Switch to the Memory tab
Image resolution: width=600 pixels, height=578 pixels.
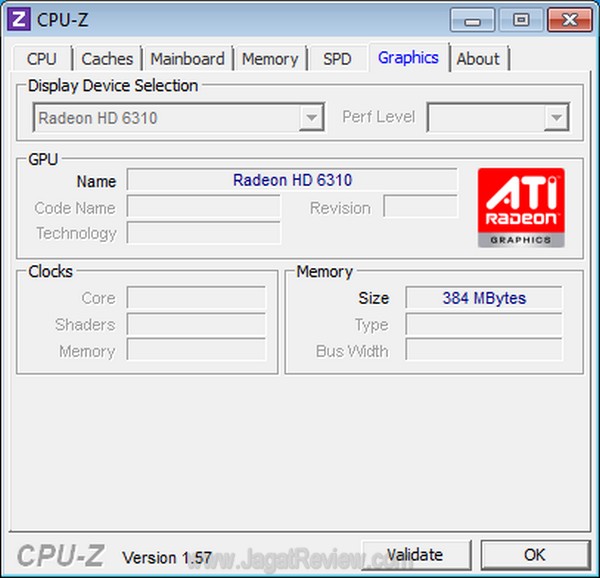coord(270,59)
